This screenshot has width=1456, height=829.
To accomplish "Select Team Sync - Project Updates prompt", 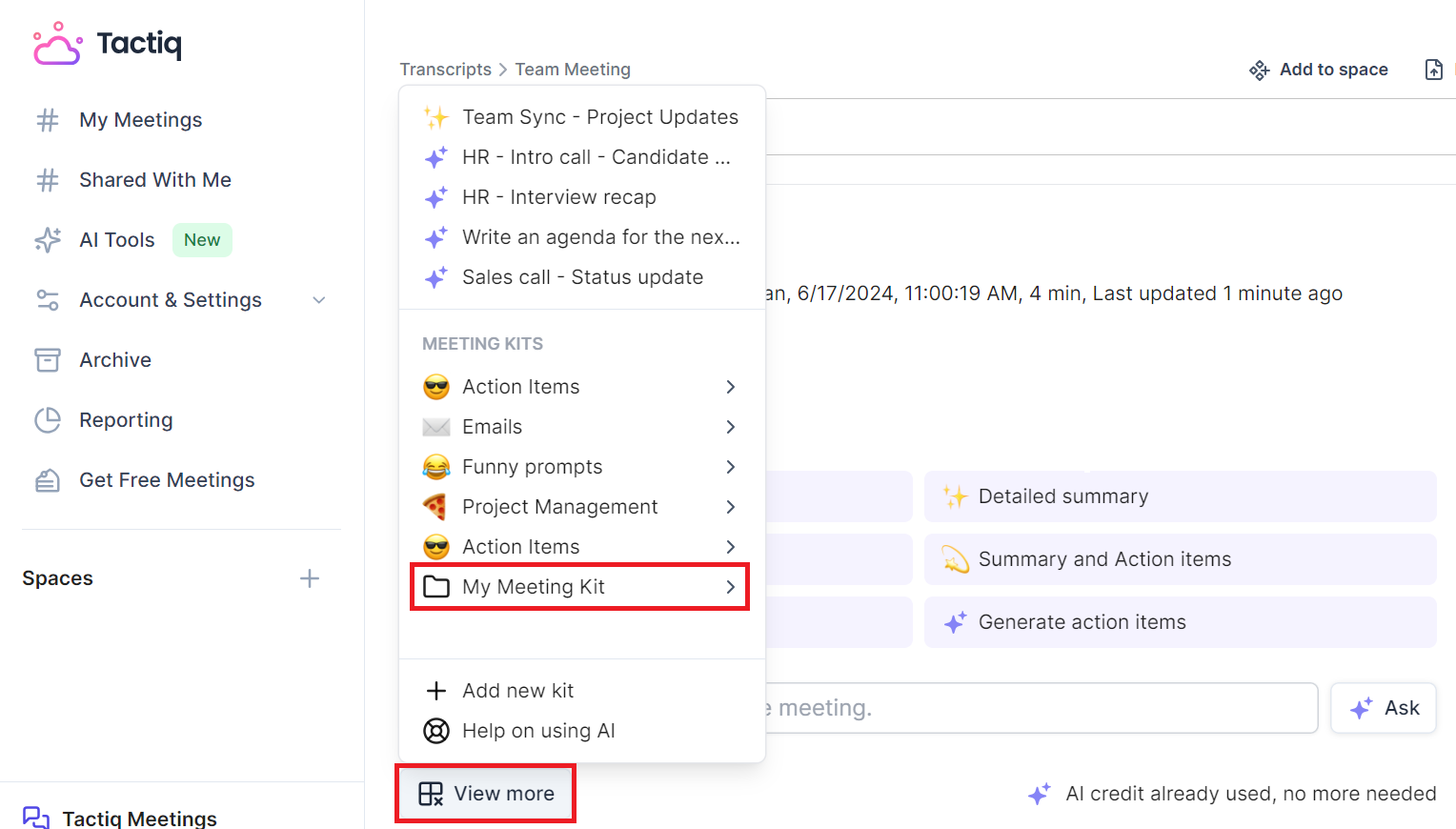I will pos(582,117).
